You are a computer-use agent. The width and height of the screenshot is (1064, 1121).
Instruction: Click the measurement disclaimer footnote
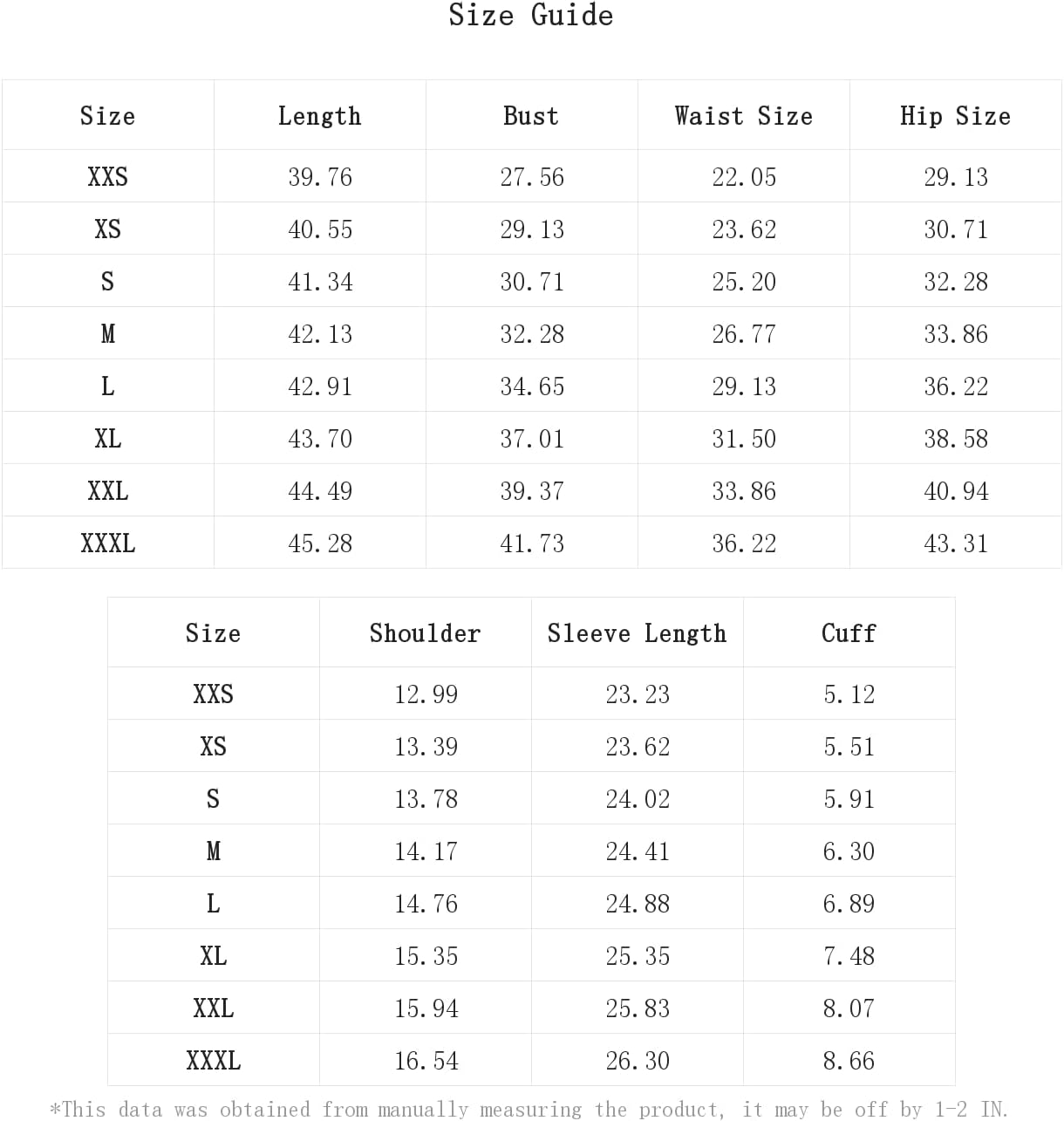[x=529, y=1109]
